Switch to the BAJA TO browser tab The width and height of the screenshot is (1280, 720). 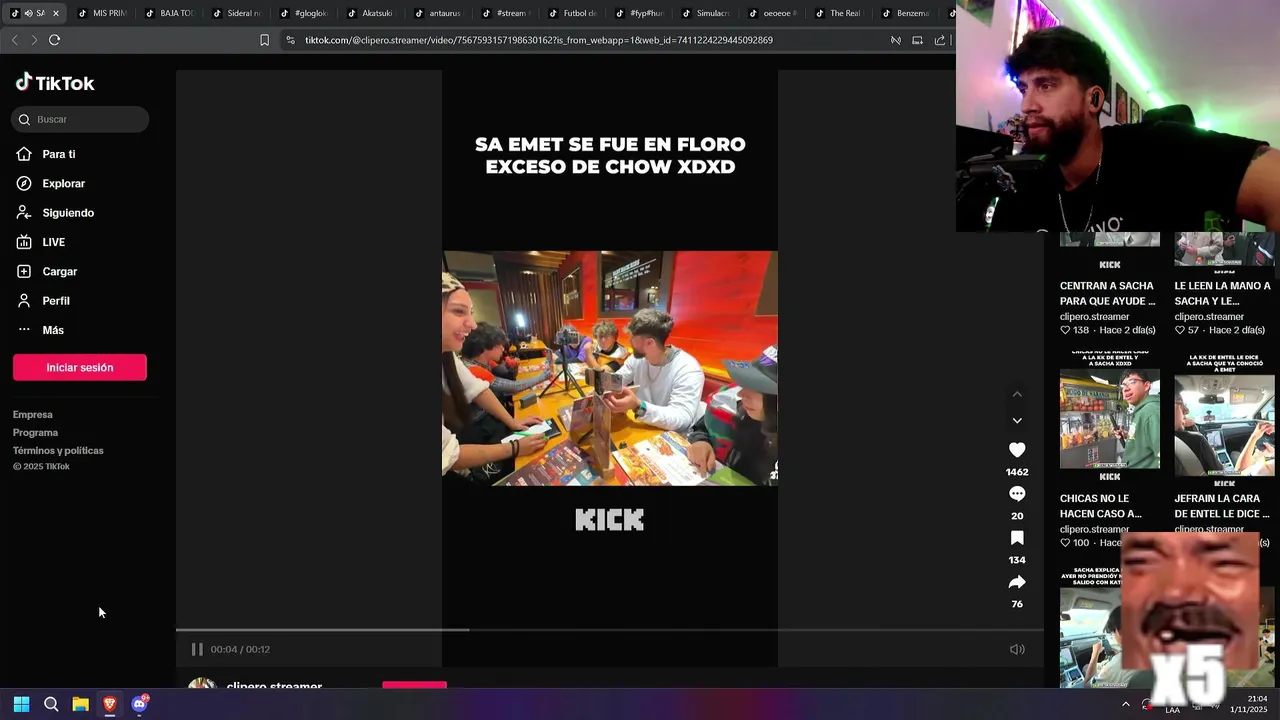pyautogui.click(x=171, y=13)
